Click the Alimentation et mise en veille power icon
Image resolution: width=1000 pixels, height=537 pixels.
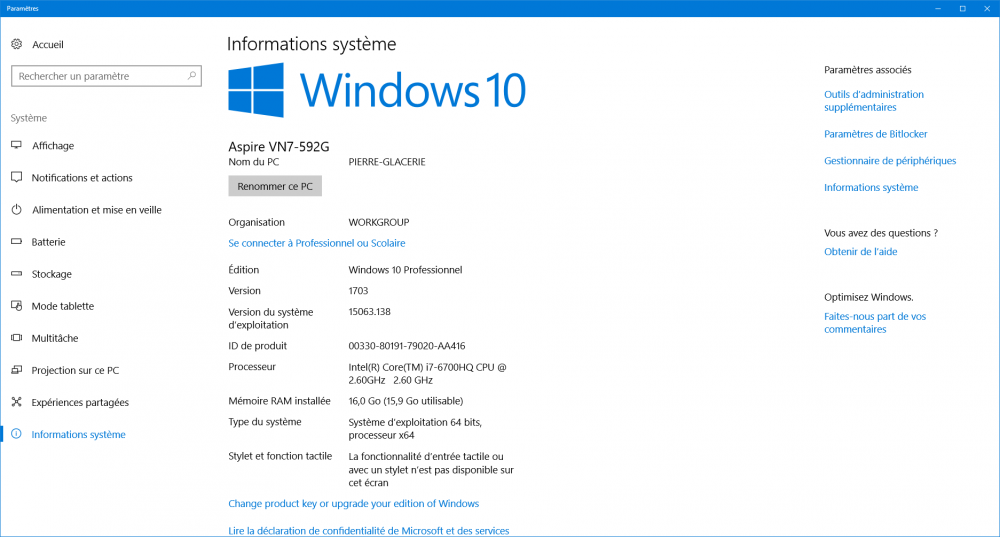(x=16, y=210)
